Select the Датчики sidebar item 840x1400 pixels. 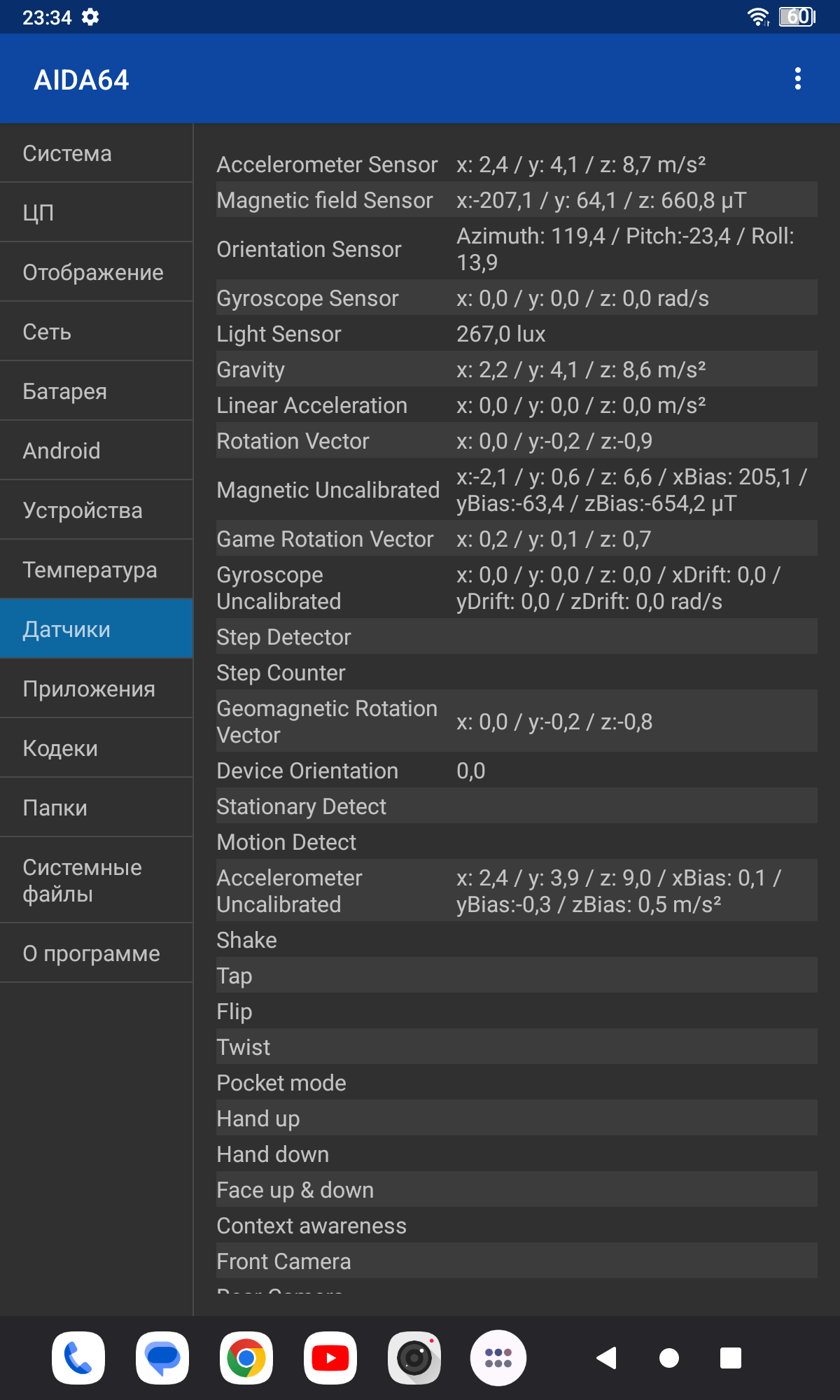pyautogui.click(x=97, y=629)
